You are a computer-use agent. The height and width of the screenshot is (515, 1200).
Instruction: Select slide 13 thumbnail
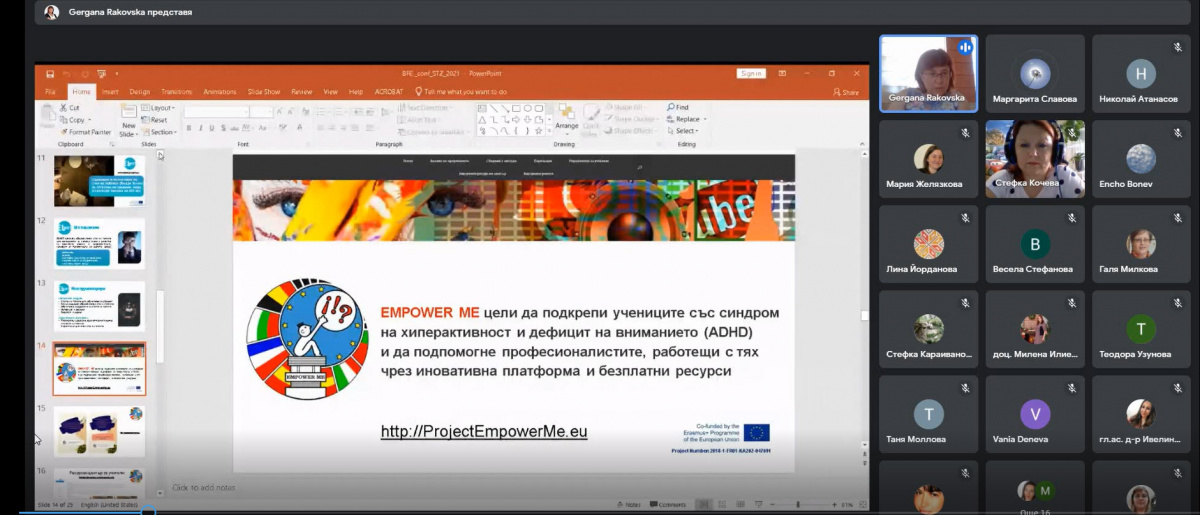click(x=99, y=306)
